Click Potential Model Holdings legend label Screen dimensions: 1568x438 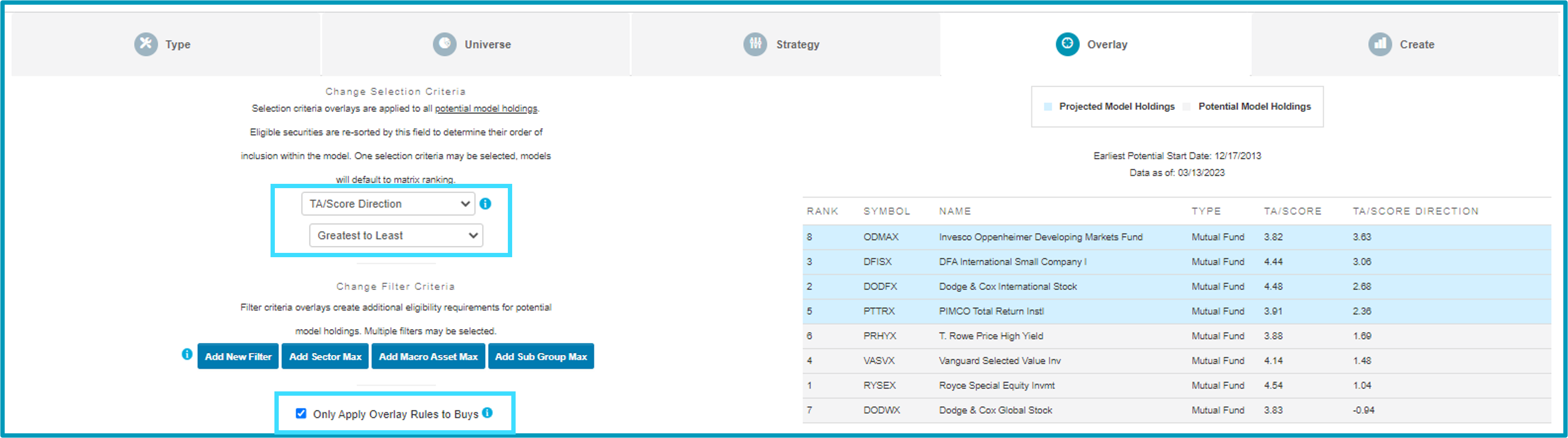[x=1254, y=107]
